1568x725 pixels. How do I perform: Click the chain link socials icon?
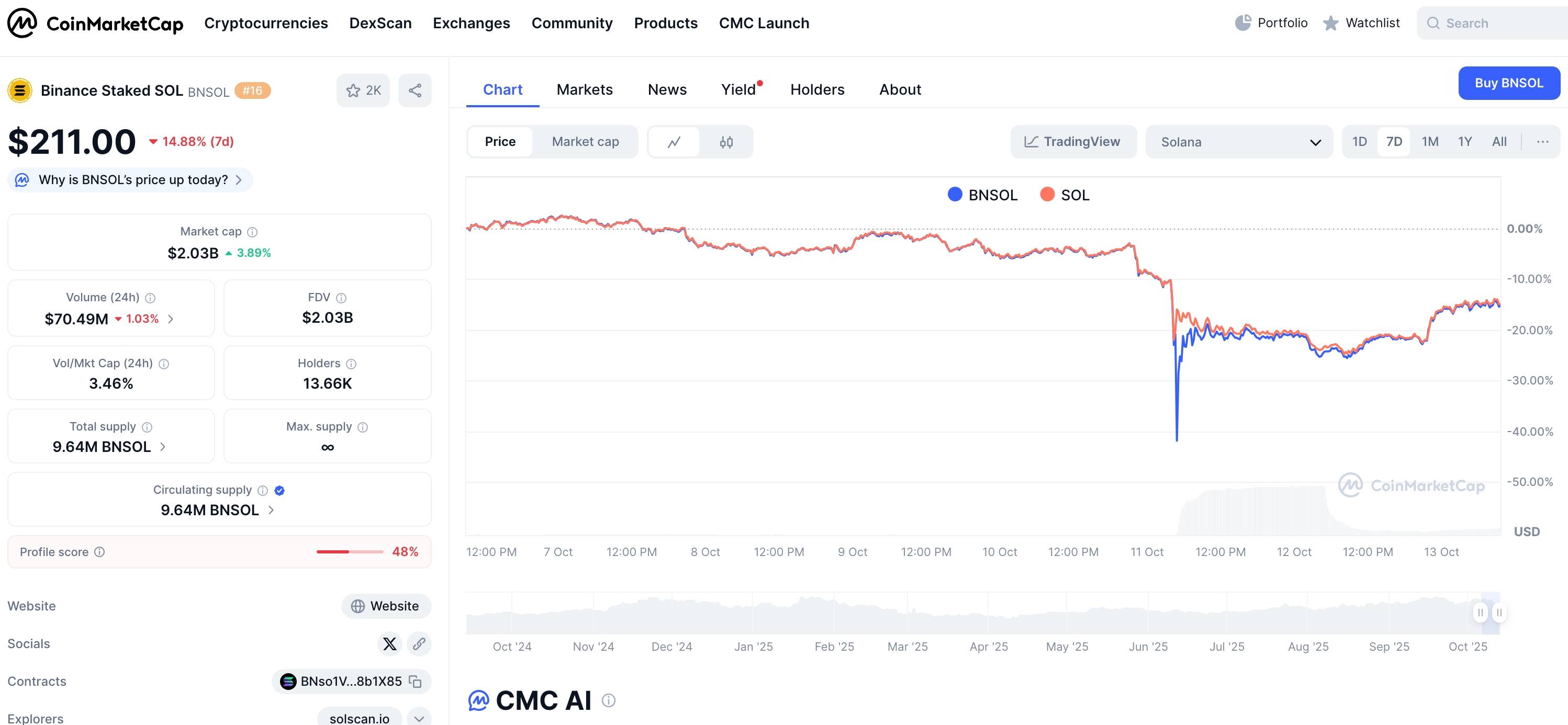[419, 643]
